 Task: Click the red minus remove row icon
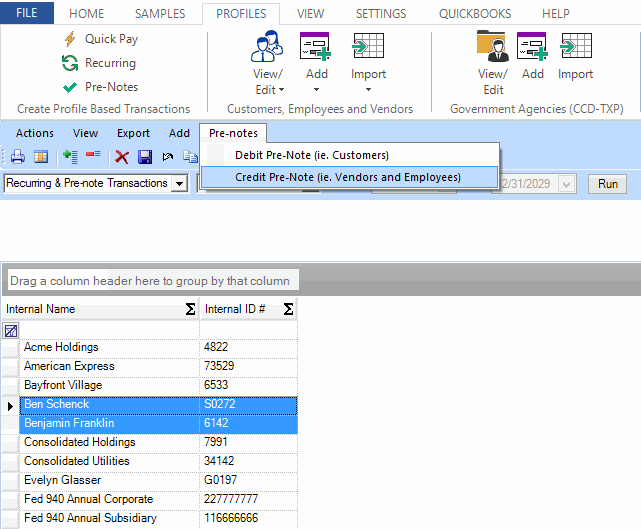93,157
